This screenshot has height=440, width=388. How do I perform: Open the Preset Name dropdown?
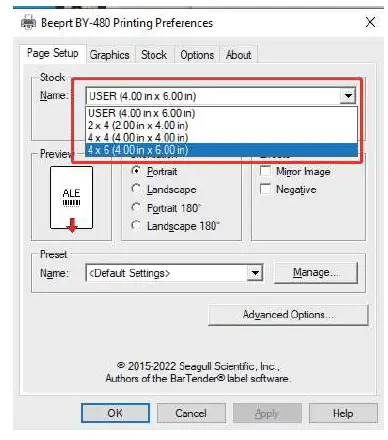pyautogui.click(x=255, y=273)
